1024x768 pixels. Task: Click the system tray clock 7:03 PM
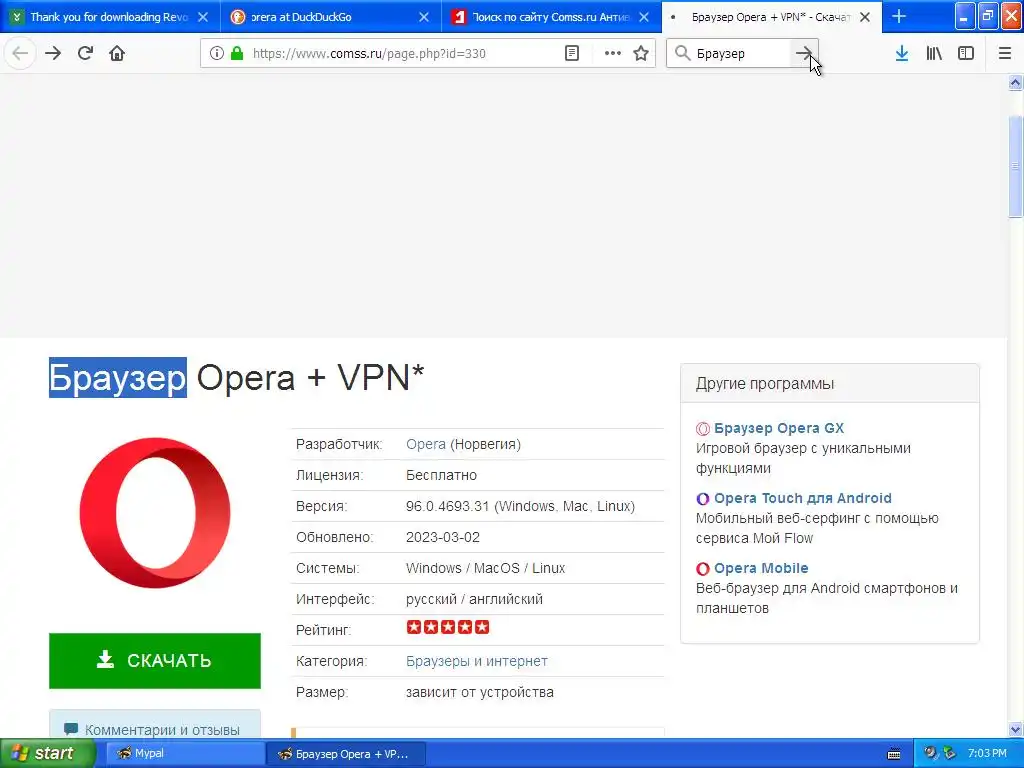click(987, 754)
